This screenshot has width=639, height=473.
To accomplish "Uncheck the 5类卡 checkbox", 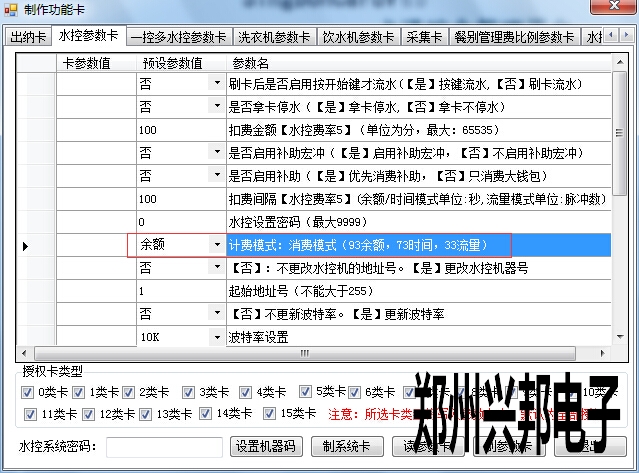I will point(308,392).
